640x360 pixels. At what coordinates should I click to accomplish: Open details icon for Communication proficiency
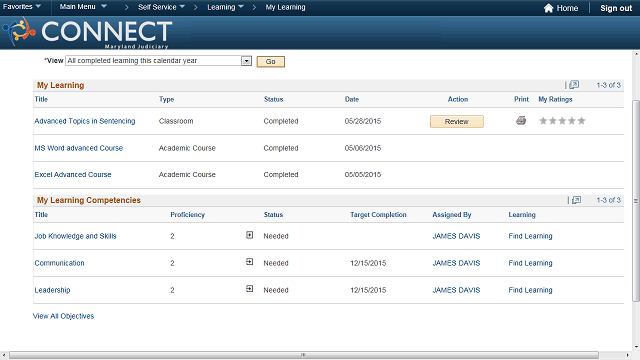pos(249,262)
